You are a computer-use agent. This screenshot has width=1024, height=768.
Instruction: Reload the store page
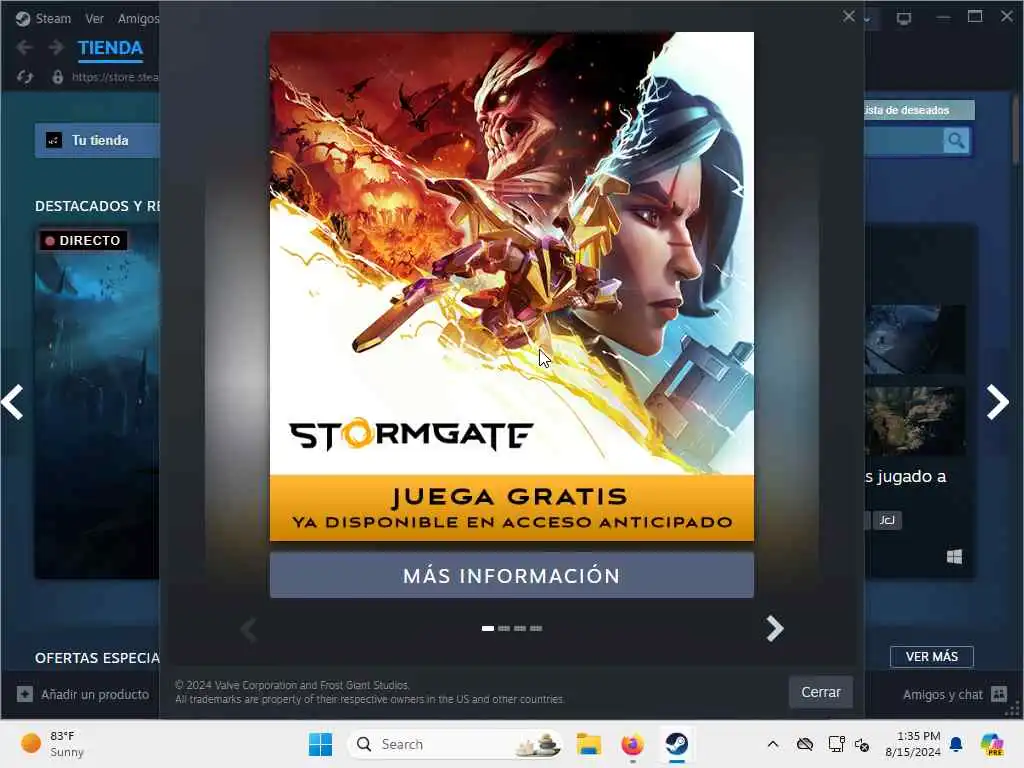pyautogui.click(x=25, y=77)
